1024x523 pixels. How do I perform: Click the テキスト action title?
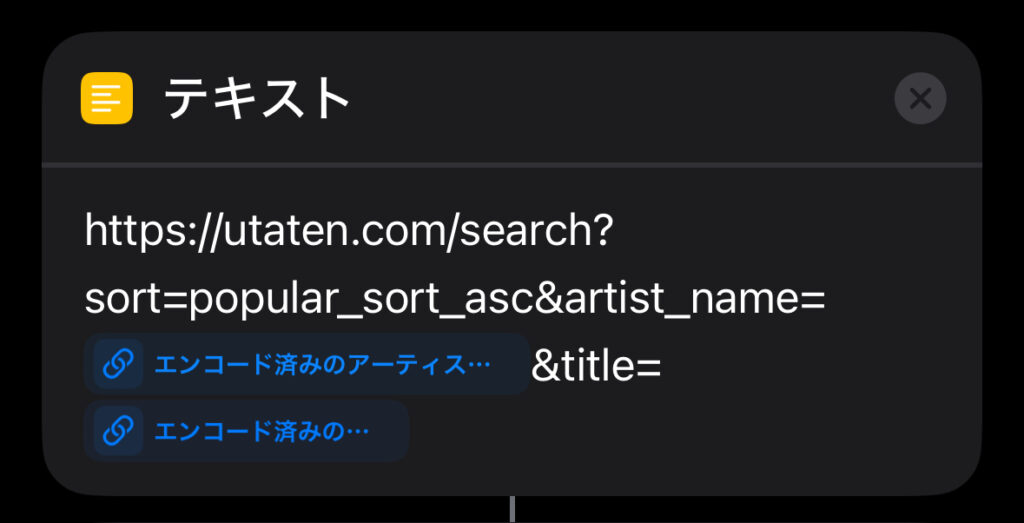[x=257, y=99]
